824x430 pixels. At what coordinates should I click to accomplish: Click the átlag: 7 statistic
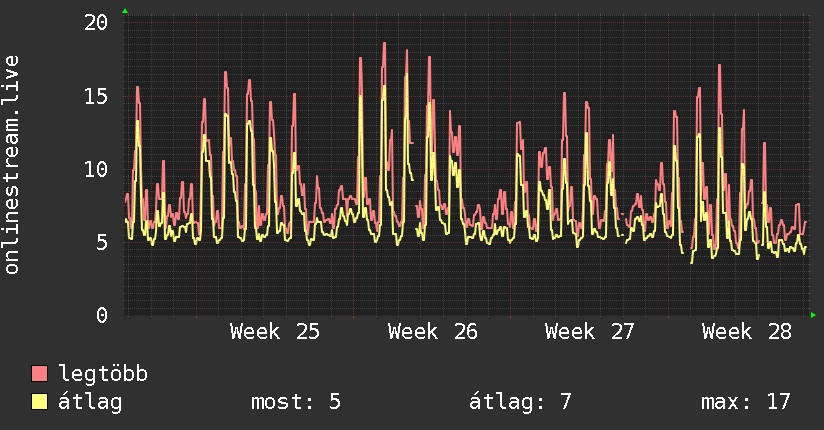520,402
